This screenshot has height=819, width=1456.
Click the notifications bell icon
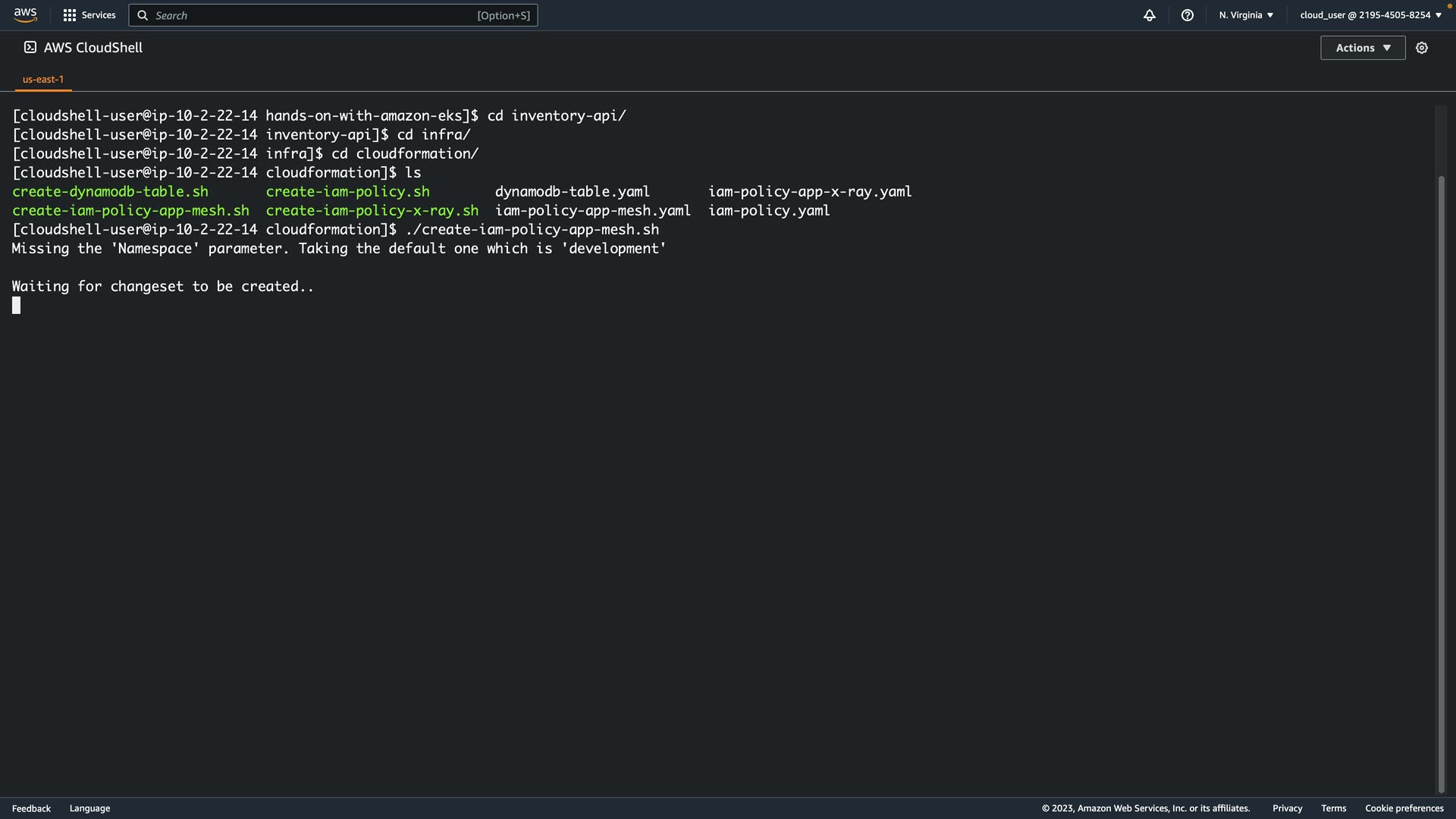[x=1150, y=15]
